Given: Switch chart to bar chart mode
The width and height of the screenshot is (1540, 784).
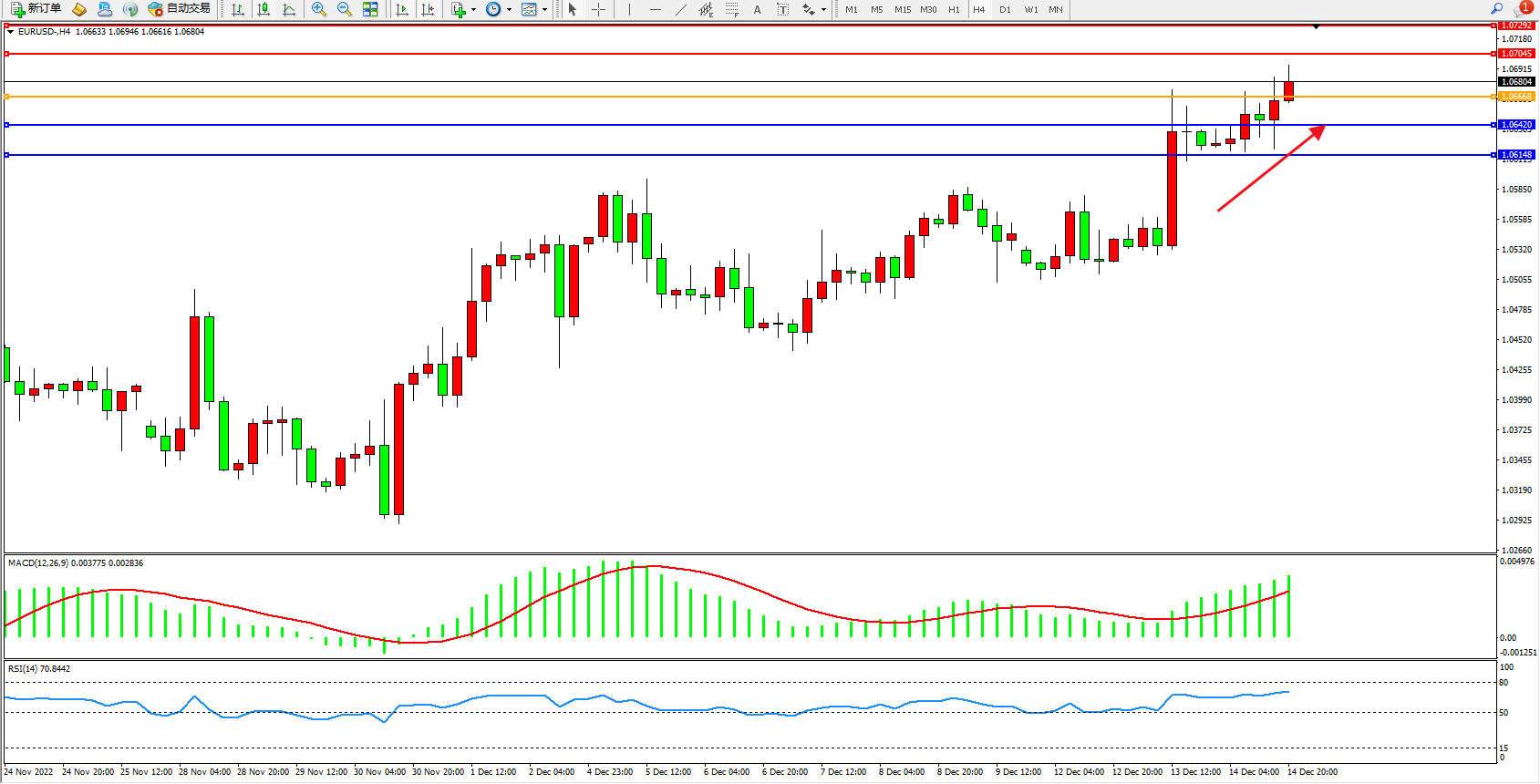Looking at the screenshot, I should tap(238, 9).
